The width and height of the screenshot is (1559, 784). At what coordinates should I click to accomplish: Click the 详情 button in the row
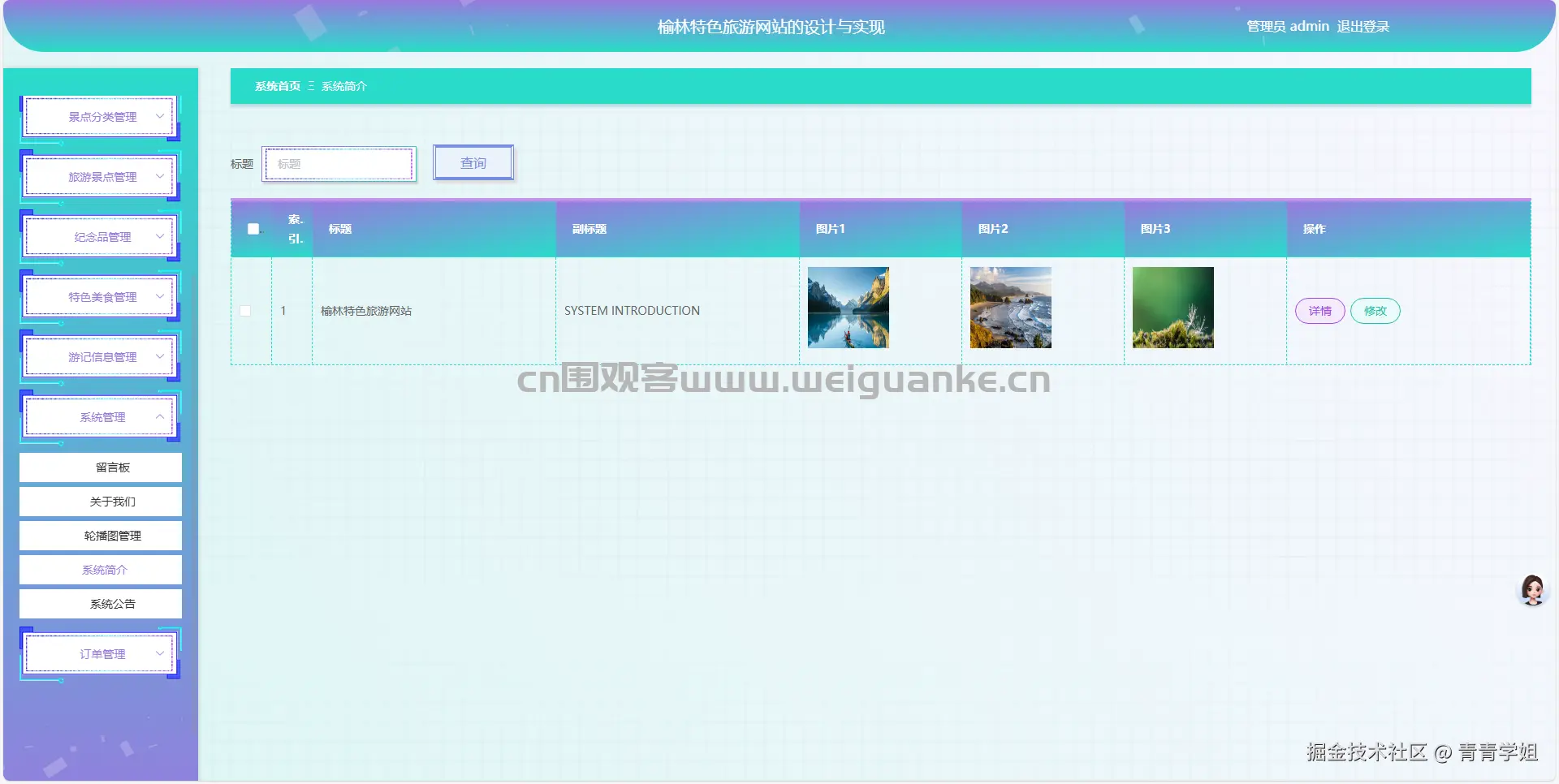coord(1320,311)
